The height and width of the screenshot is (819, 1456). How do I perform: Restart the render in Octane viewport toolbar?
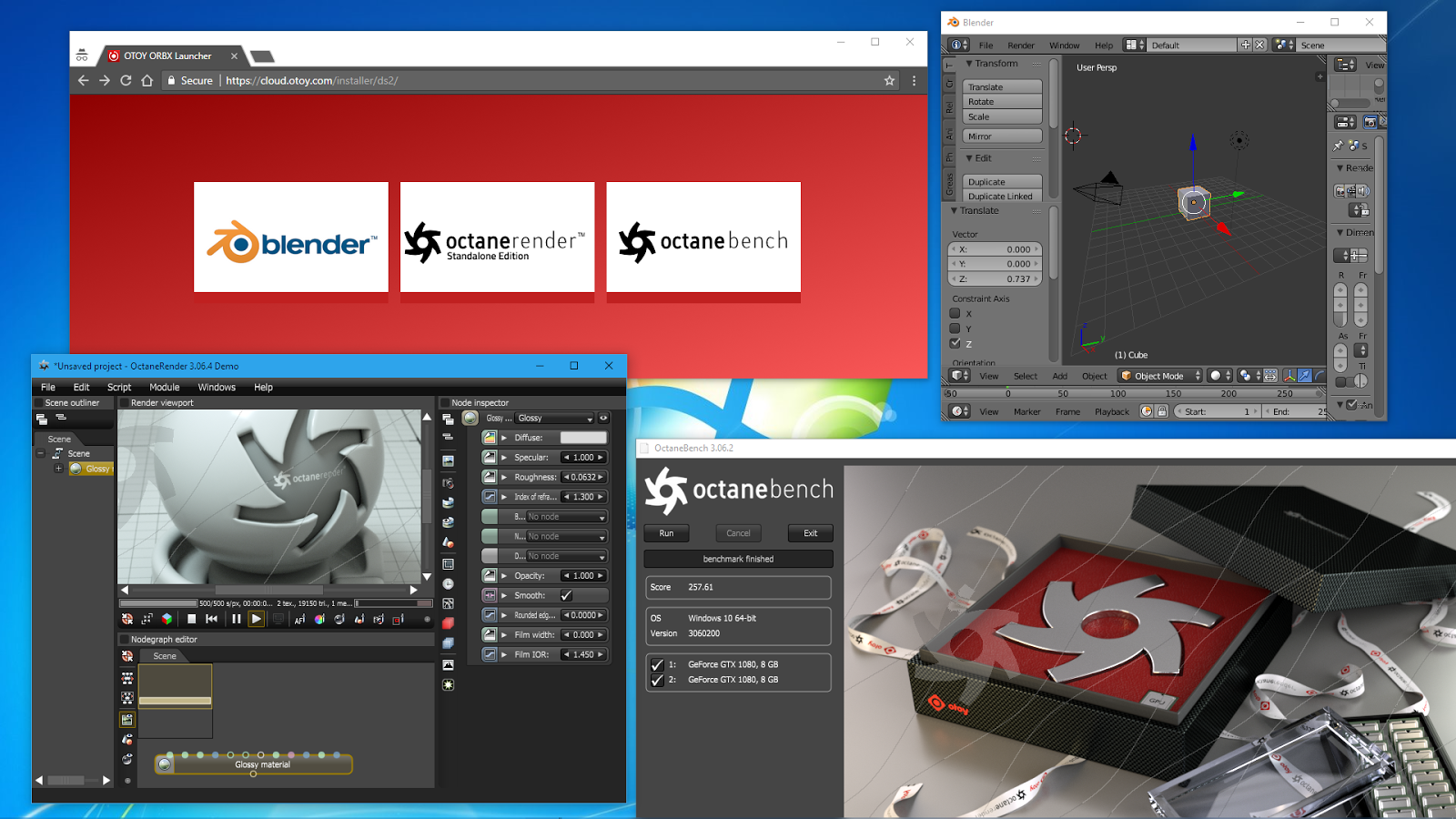211,619
